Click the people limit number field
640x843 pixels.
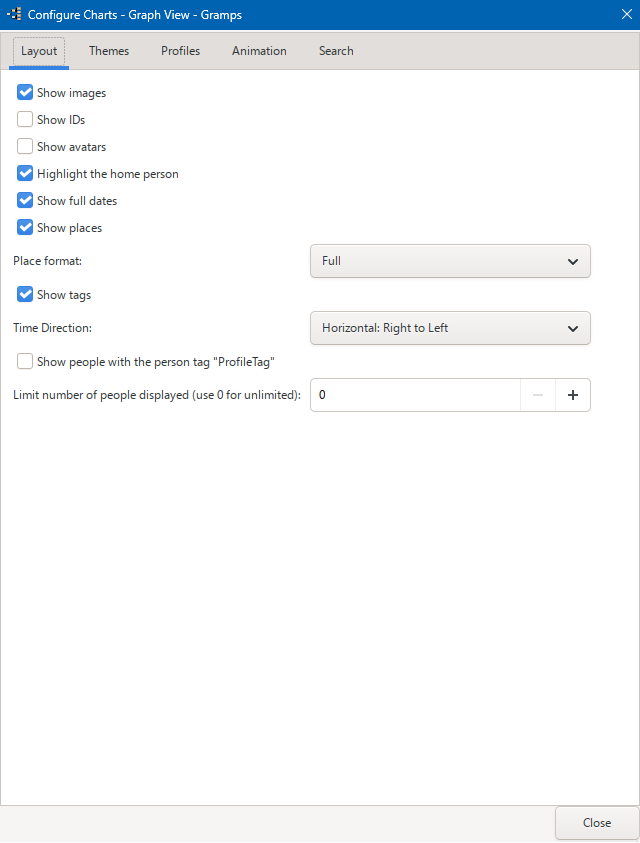[x=415, y=395]
